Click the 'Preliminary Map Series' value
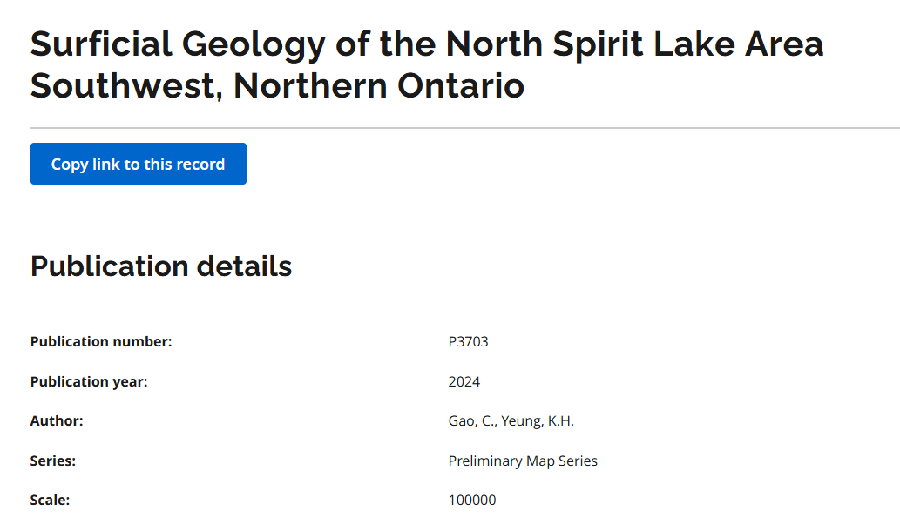This screenshot has width=900, height=518. coord(523,461)
